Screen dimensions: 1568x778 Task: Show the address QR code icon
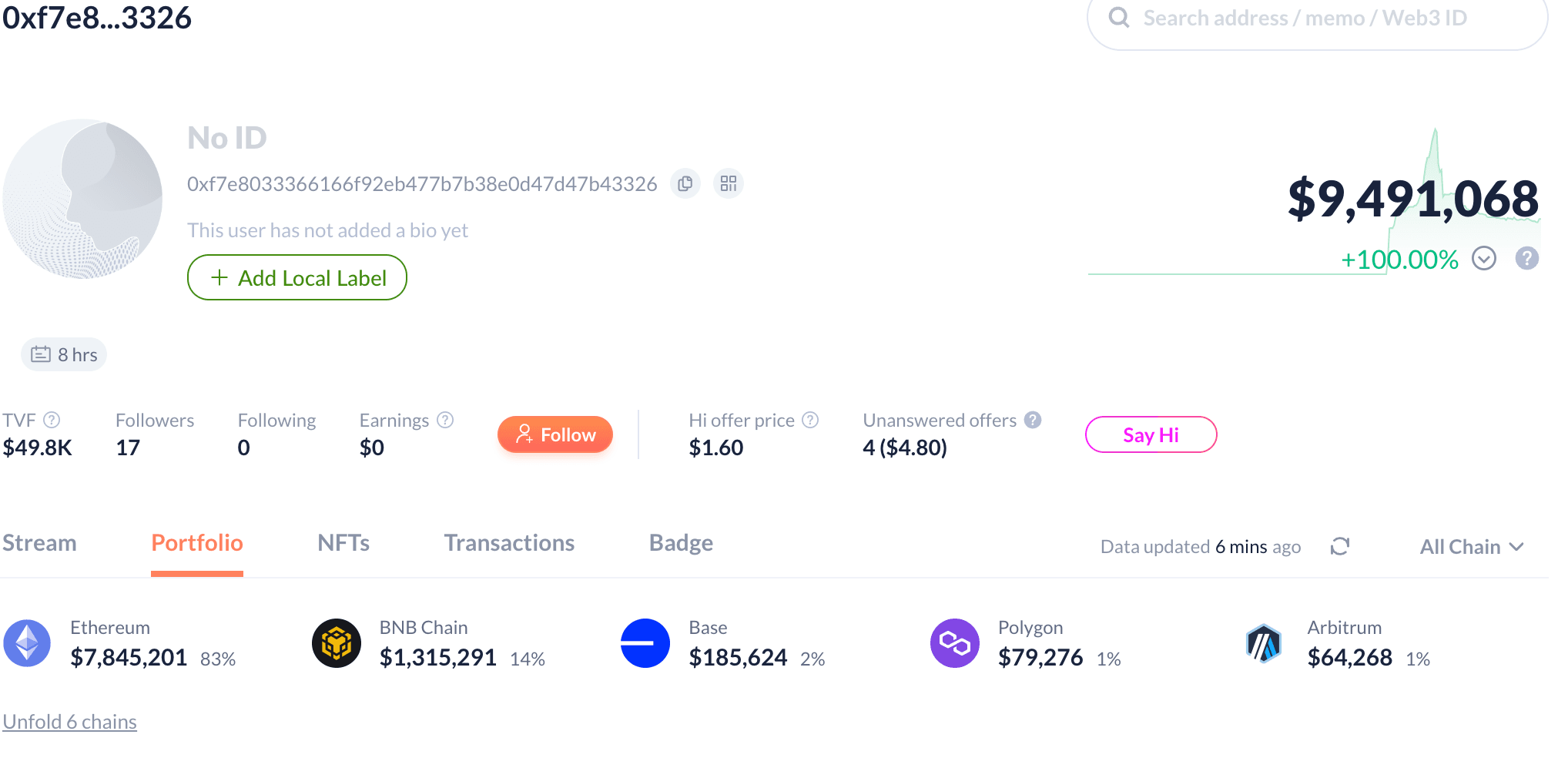pyautogui.click(x=728, y=184)
